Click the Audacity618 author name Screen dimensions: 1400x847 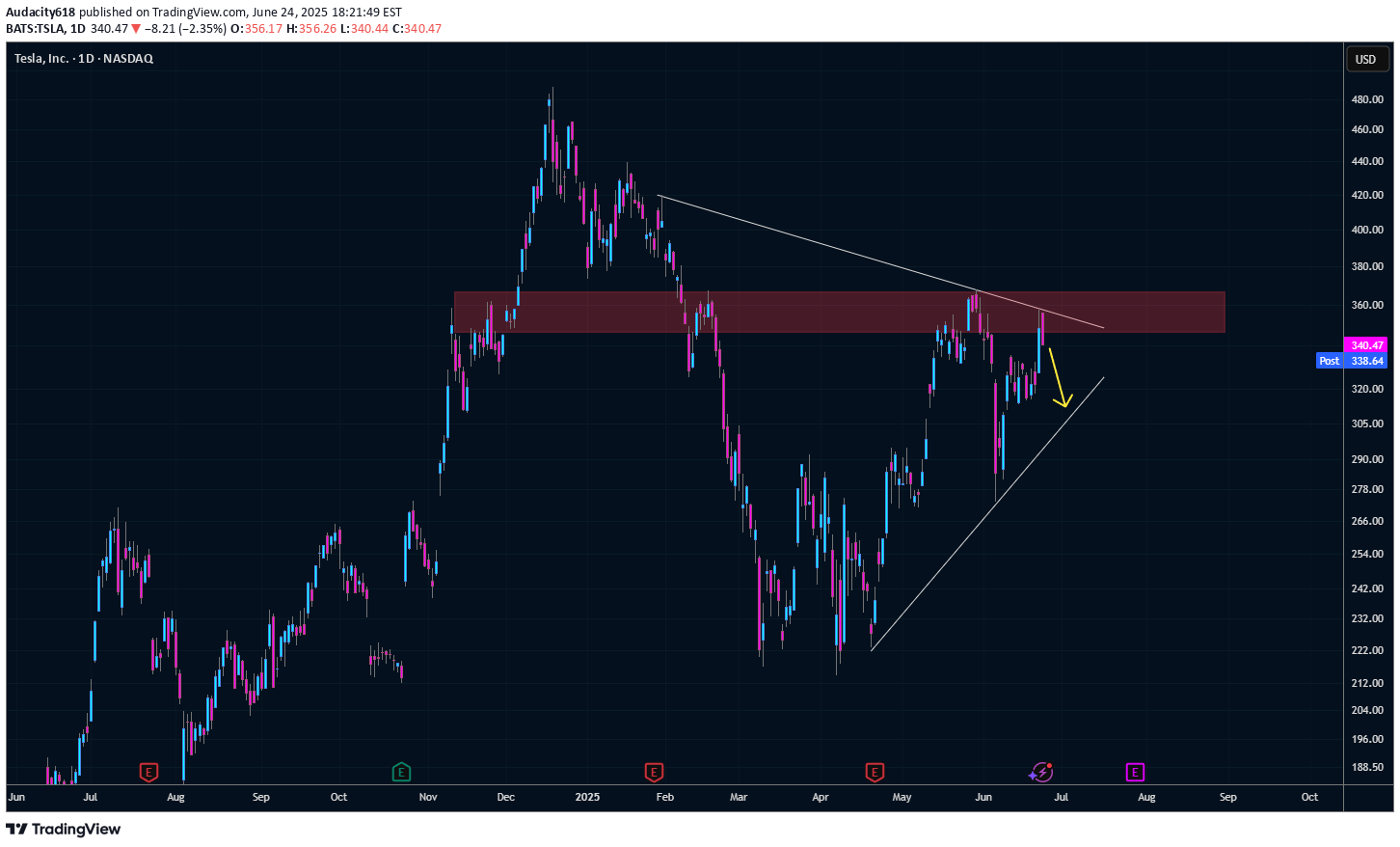coord(40,13)
